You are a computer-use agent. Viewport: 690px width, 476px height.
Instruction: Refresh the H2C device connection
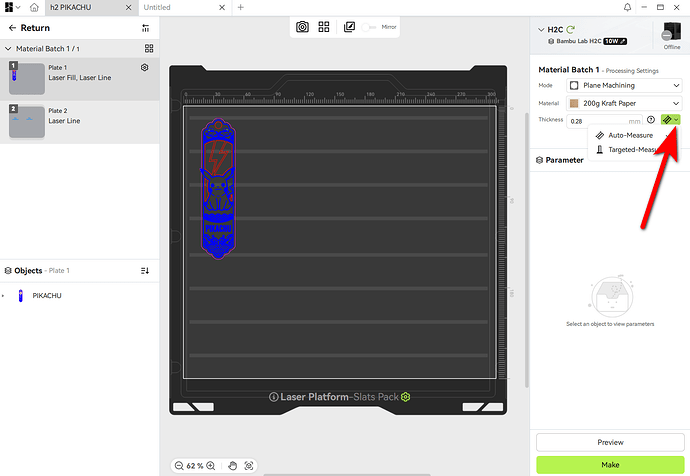pos(571,29)
